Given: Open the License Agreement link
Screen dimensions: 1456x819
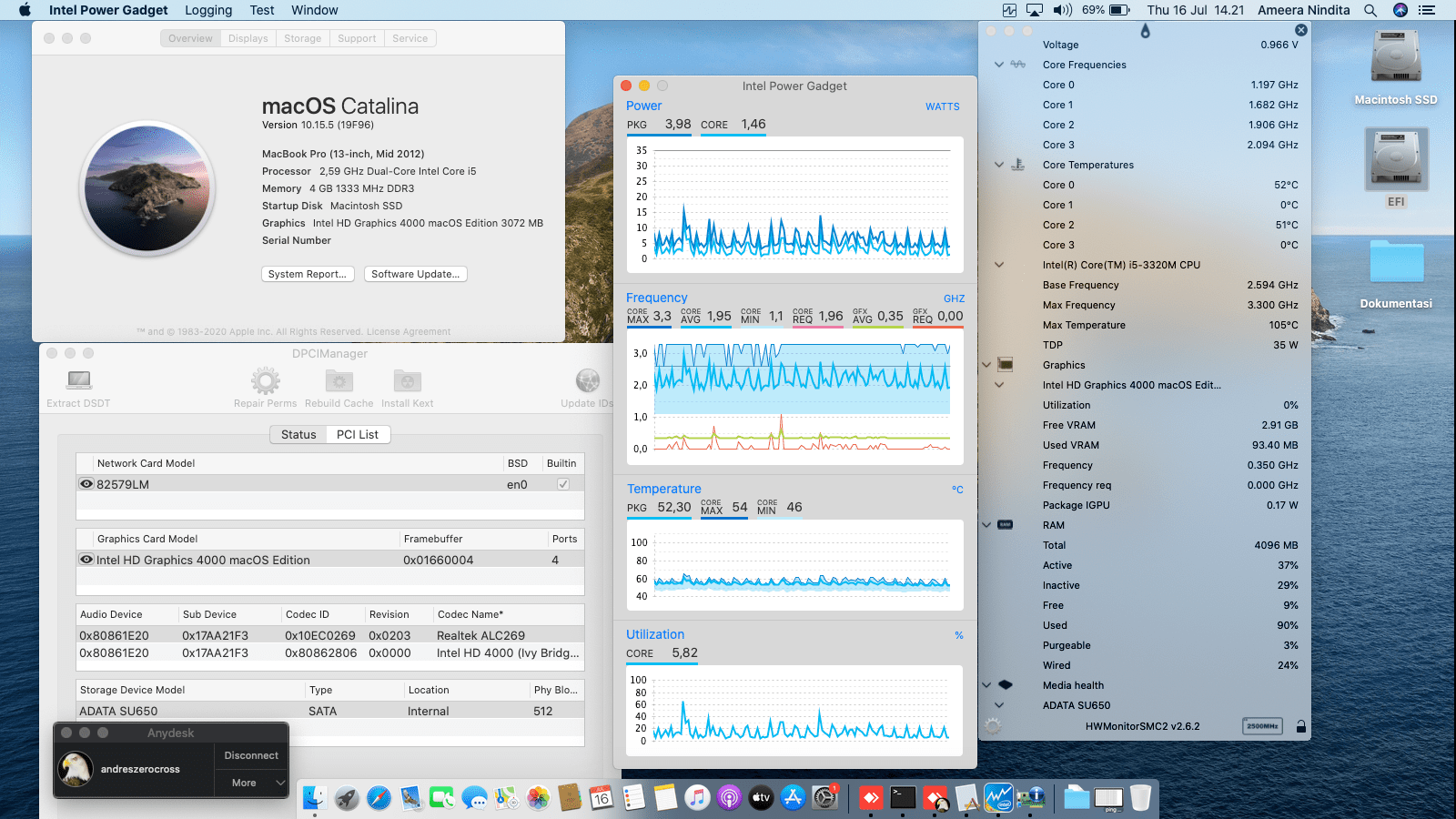Looking at the screenshot, I should coord(409,331).
